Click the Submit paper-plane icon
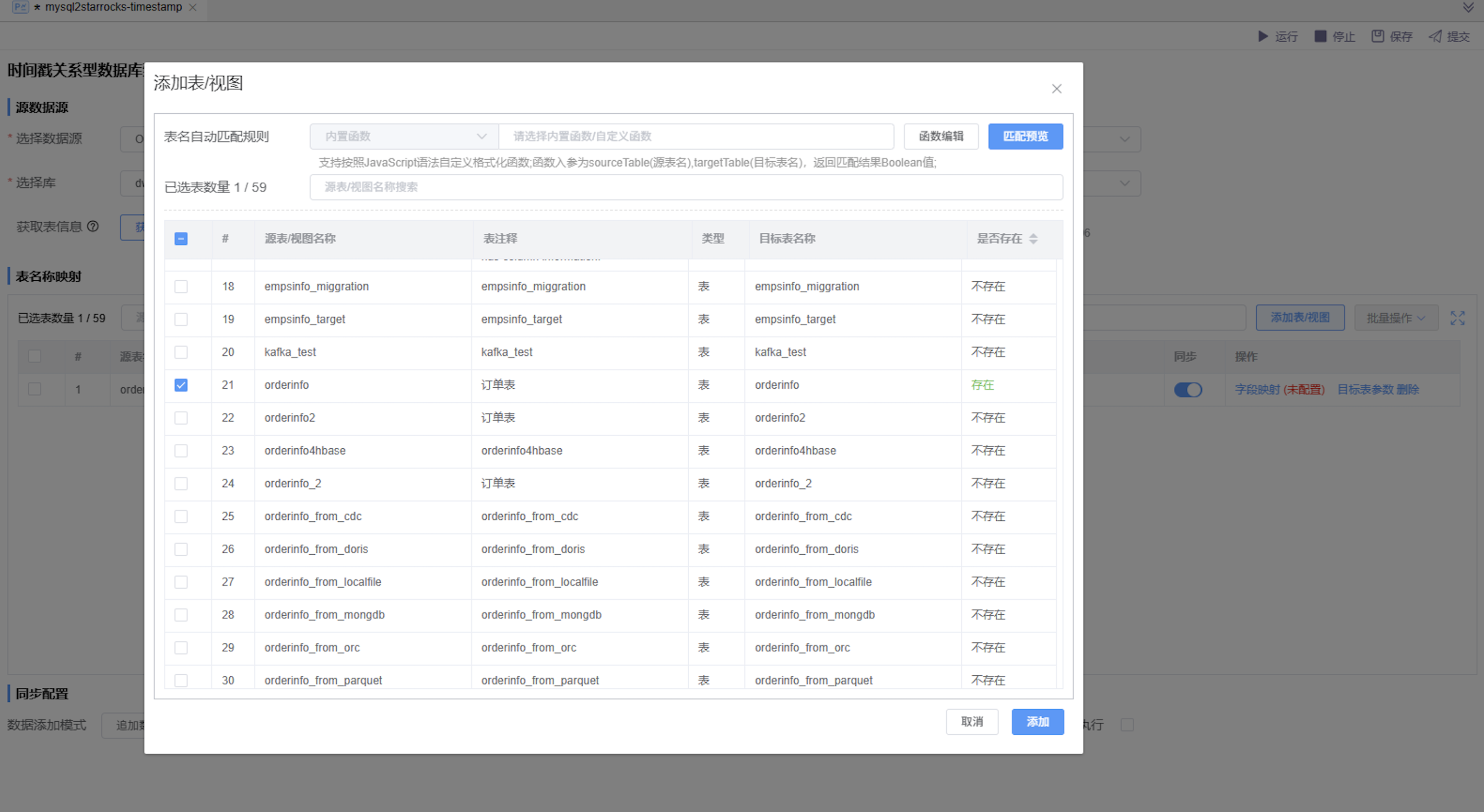1484x812 pixels. pyautogui.click(x=1435, y=37)
